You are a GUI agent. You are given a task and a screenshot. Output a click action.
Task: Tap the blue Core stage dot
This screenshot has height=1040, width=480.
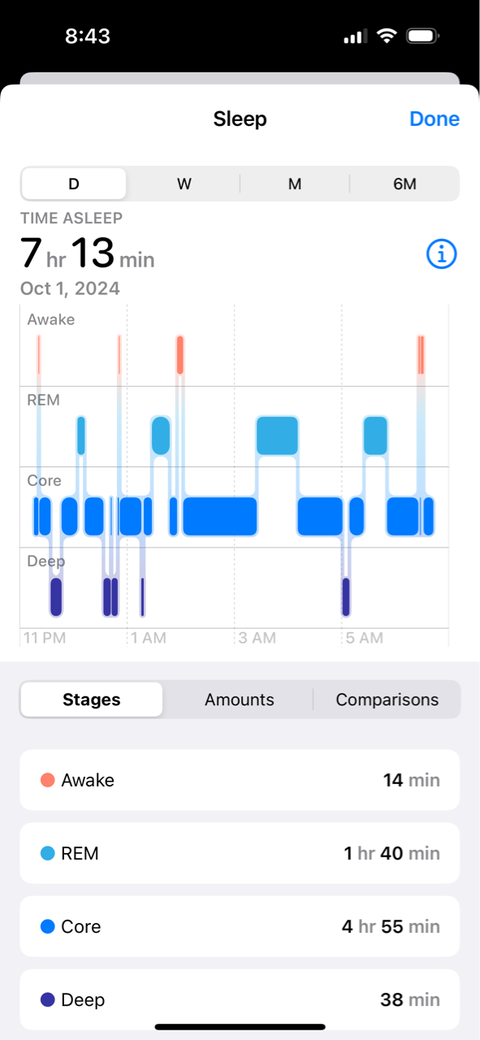pyautogui.click(x=48, y=927)
